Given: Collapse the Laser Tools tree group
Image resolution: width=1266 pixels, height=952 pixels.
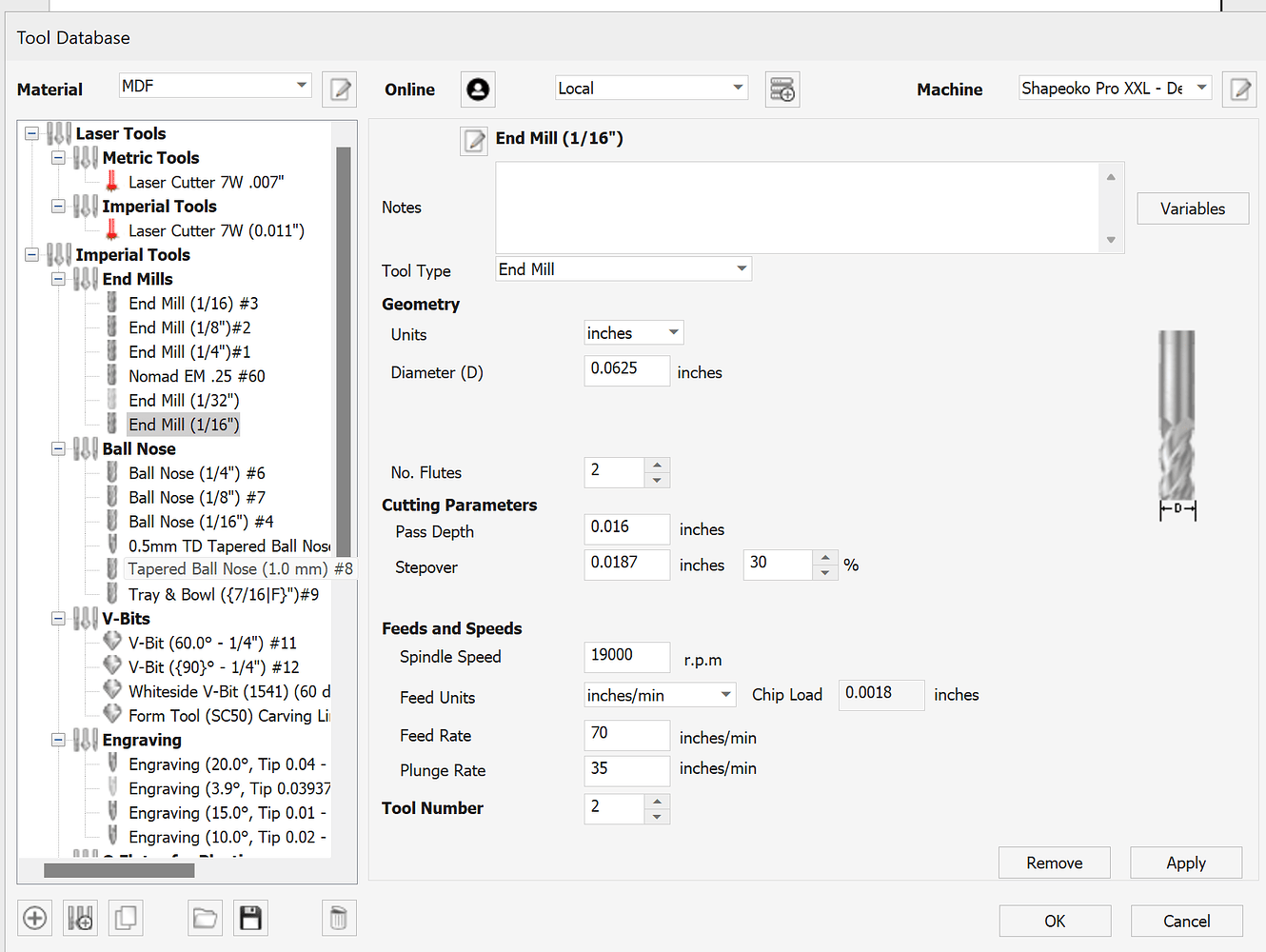Looking at the screenshot, I should pyautogui.click(x=31, y=133).
